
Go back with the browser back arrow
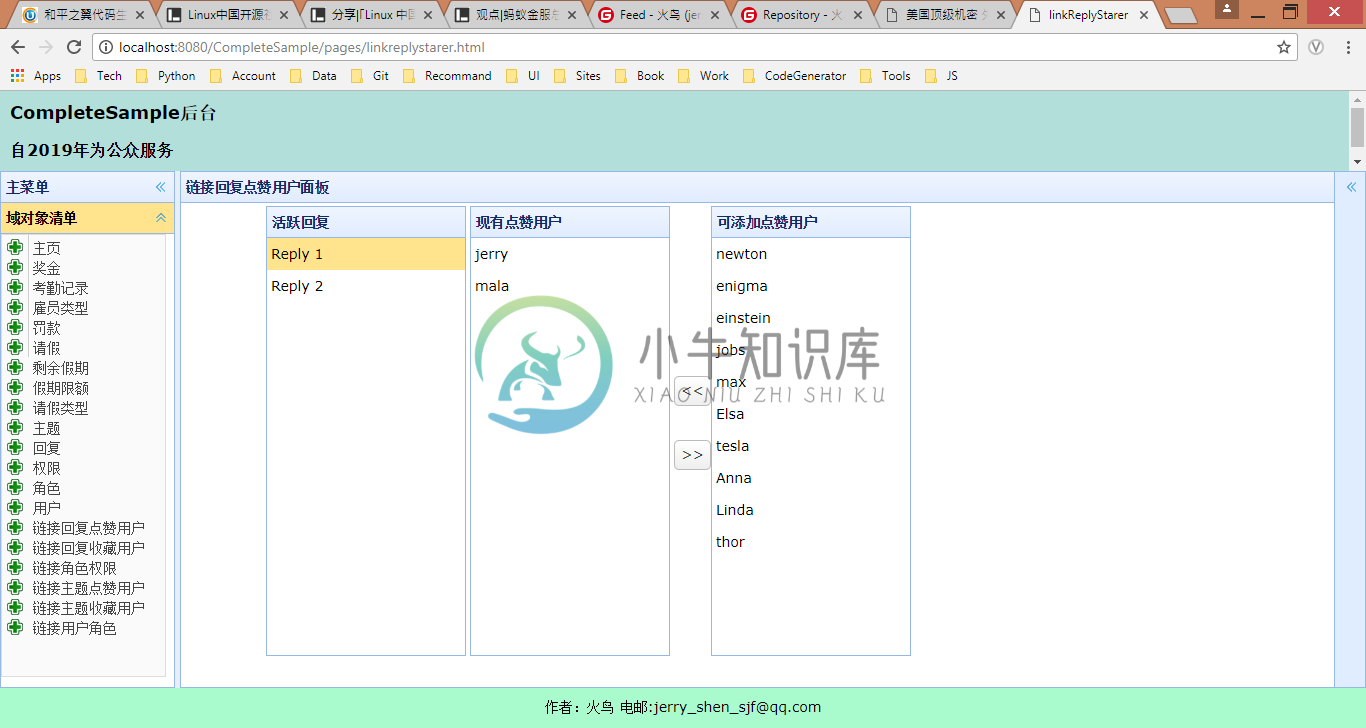[x=18, y=47]
